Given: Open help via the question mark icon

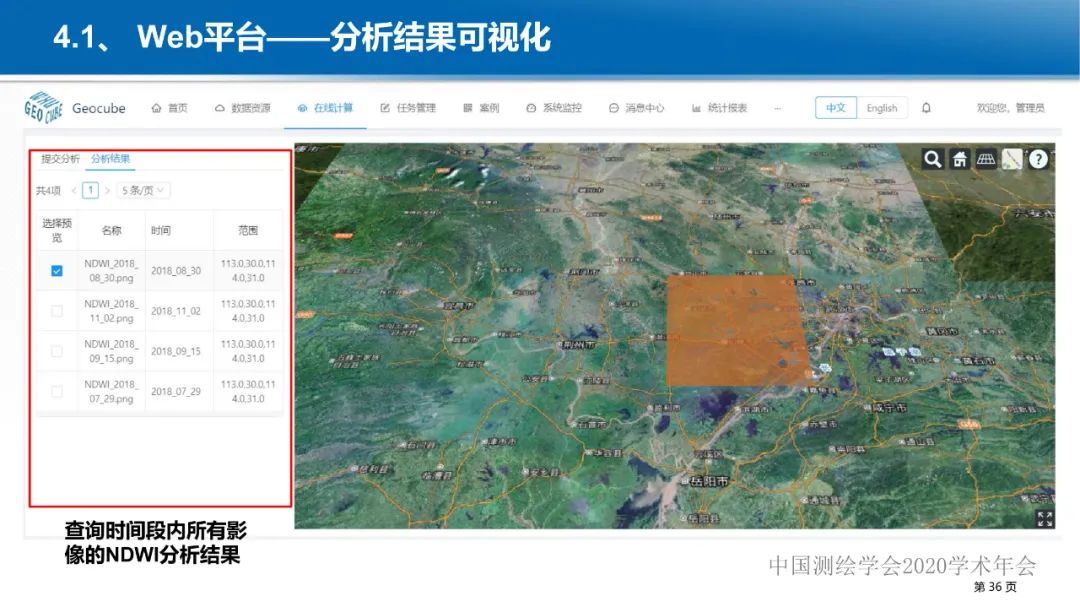Looking at the screenshot, I should [x=1037, y=158].
